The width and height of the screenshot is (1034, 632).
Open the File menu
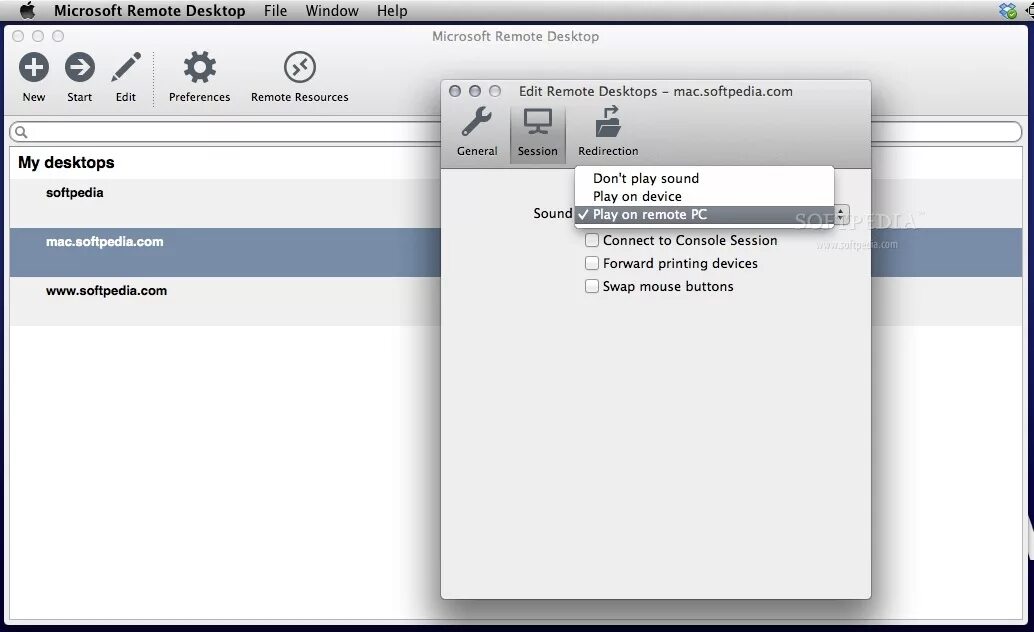(x=276, y=11)
